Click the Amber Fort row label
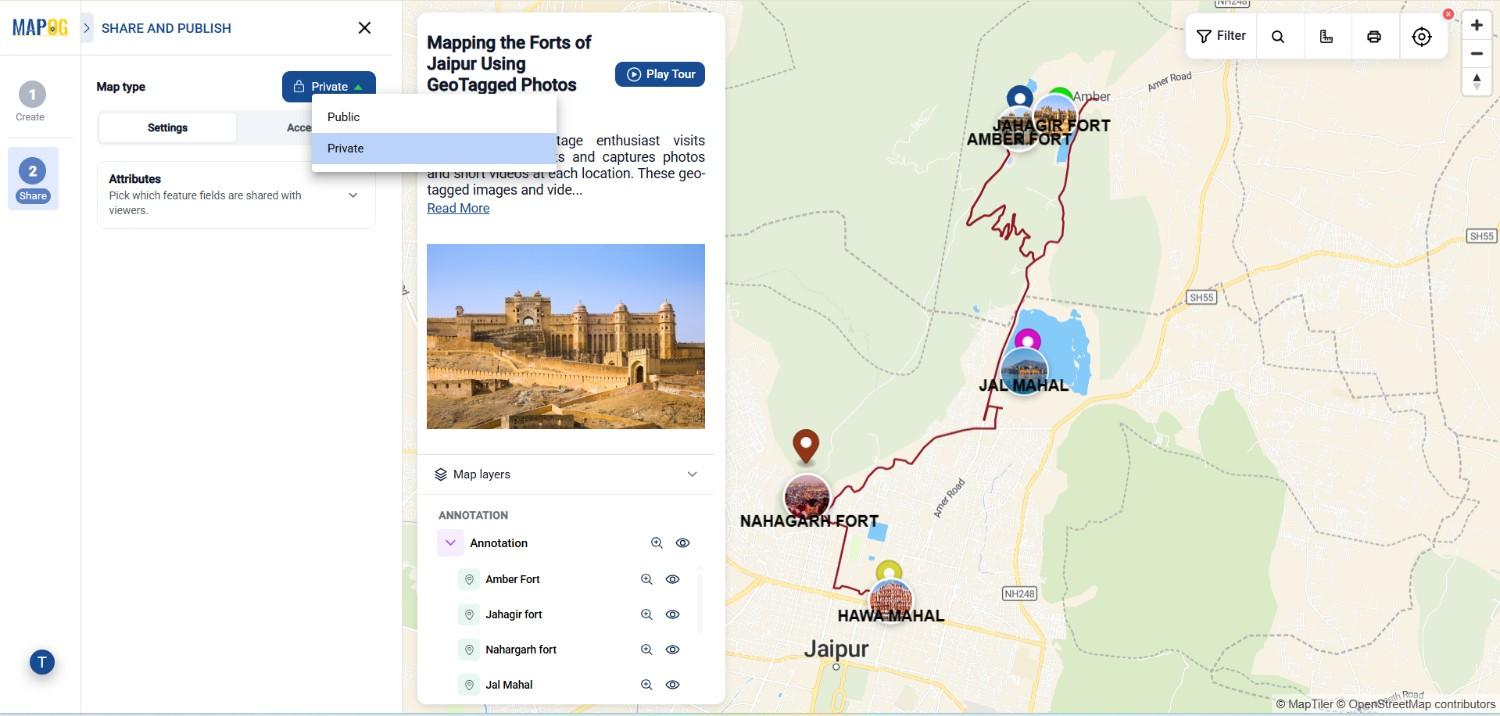This screenshot has height=716, width=1500. [513, 579]
